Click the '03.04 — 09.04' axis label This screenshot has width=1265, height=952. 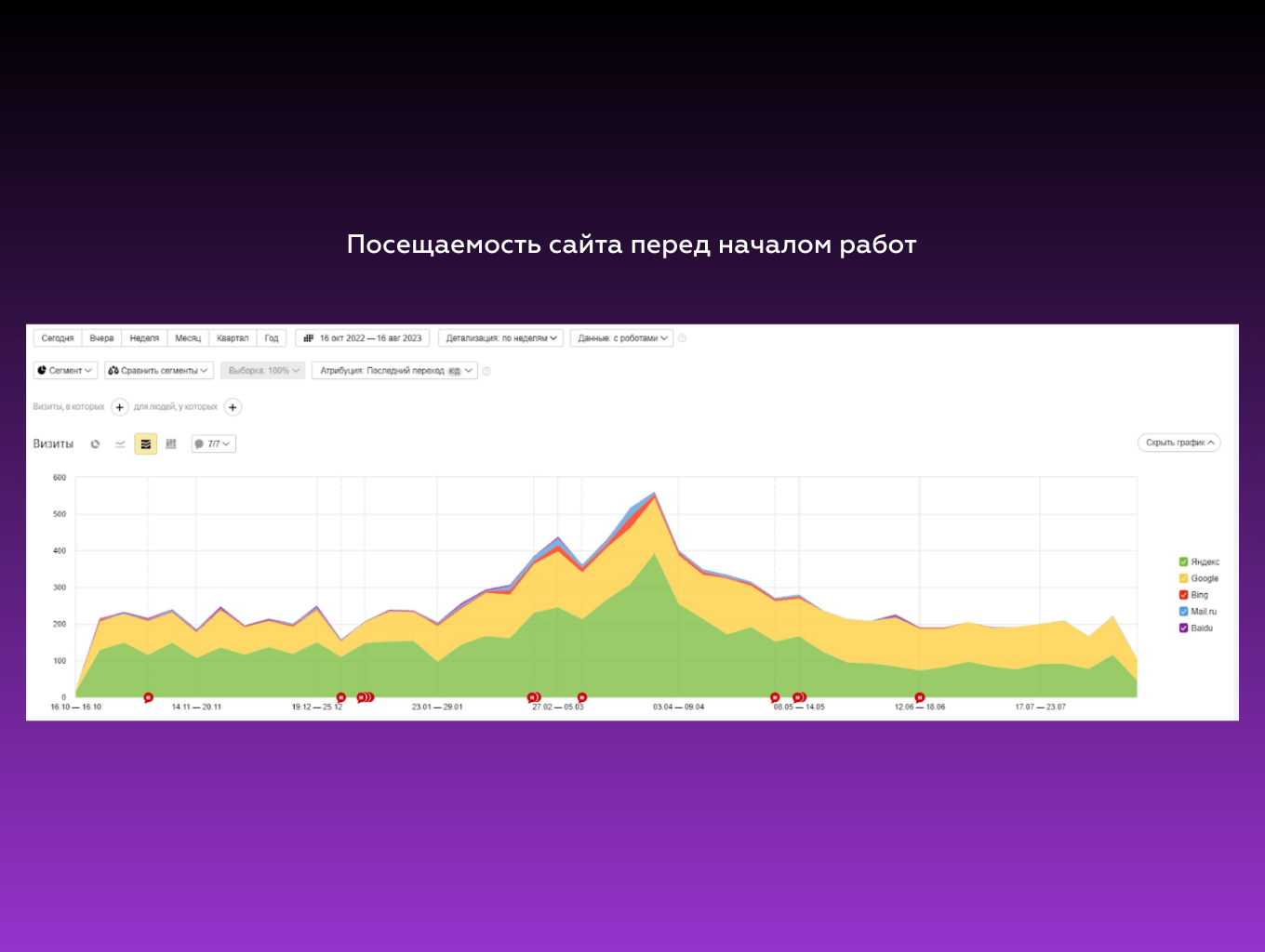click(x=678, y=707)
